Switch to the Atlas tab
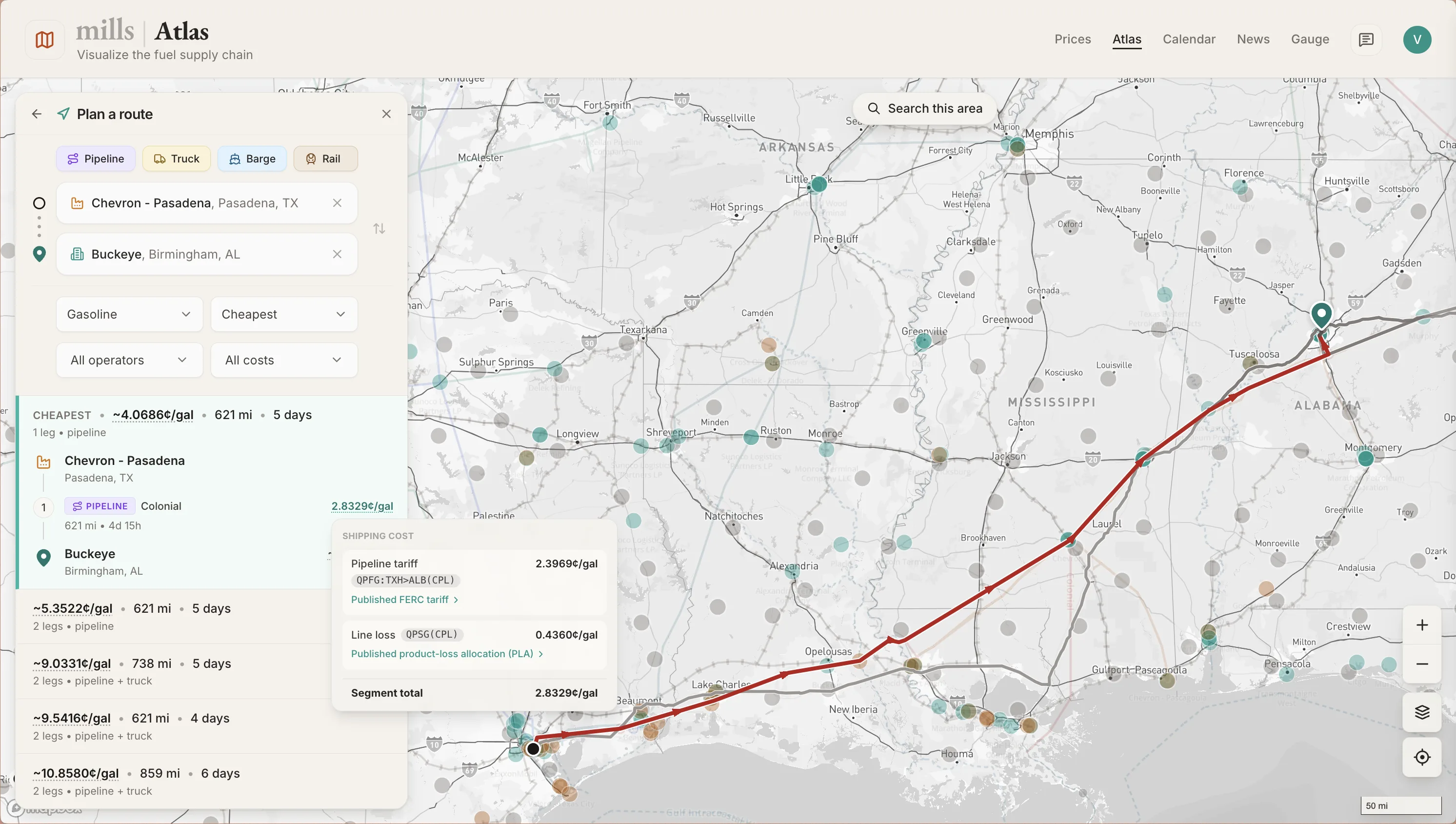The width and height of the screenshot is (1456, 824). tap(1127, 39)
